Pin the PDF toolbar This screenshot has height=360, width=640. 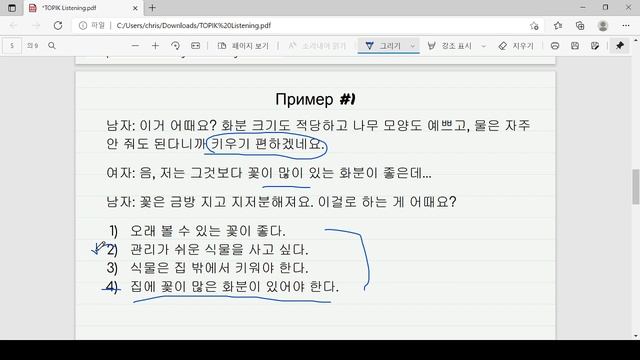(620, 46)
